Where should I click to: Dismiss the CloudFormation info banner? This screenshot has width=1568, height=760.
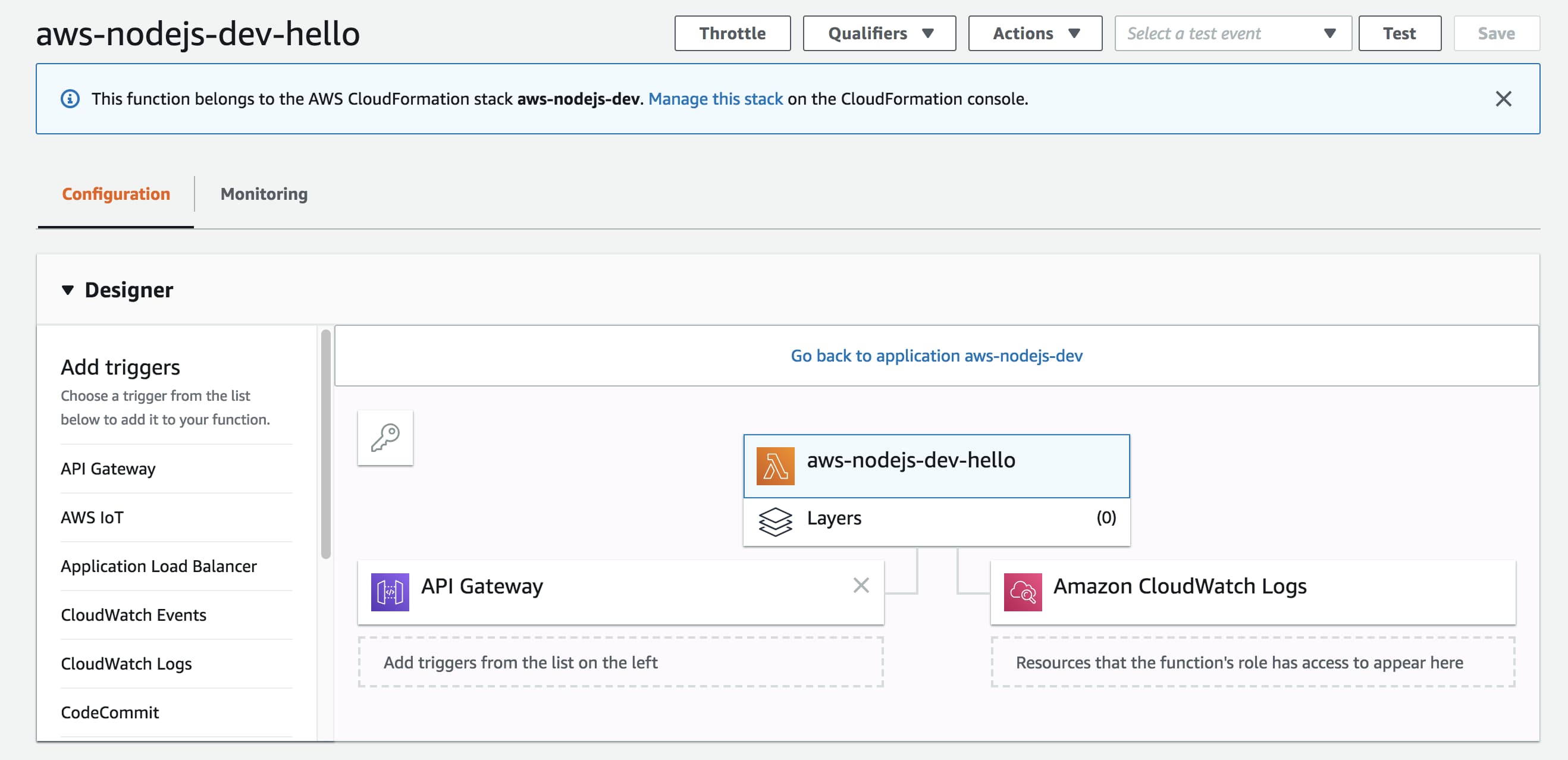click(x=1503, y=99)
